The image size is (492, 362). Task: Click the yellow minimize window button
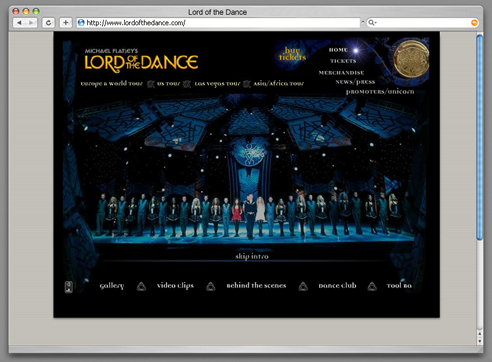26,11
